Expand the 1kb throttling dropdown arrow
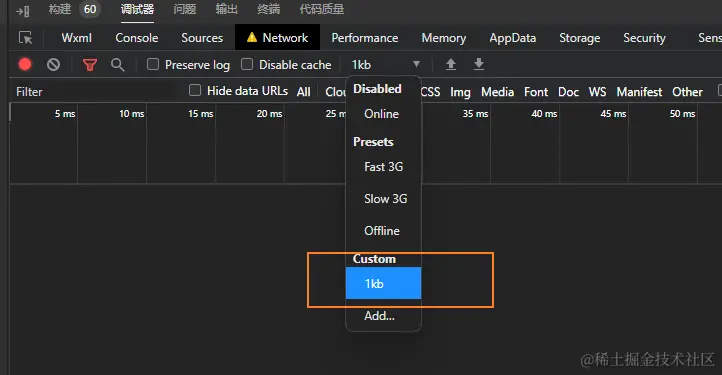The image size is (722, 375). [x=416, y=64]
